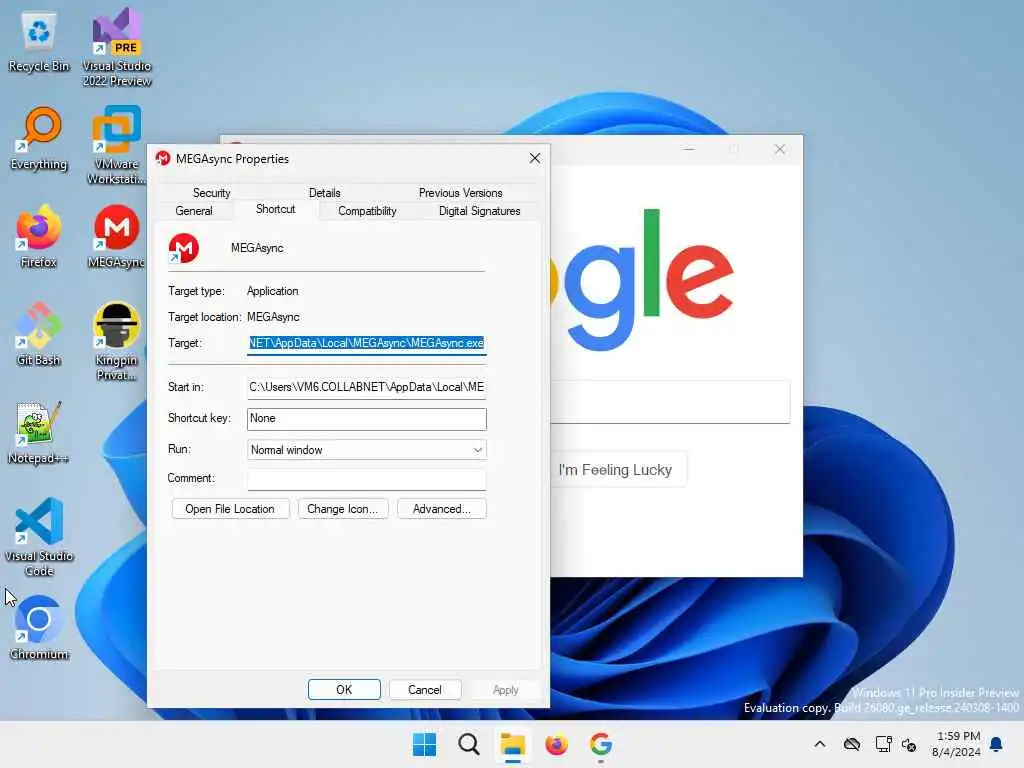
Task: Select Visual Studio Code desktop icon
Action: point(39,537)
